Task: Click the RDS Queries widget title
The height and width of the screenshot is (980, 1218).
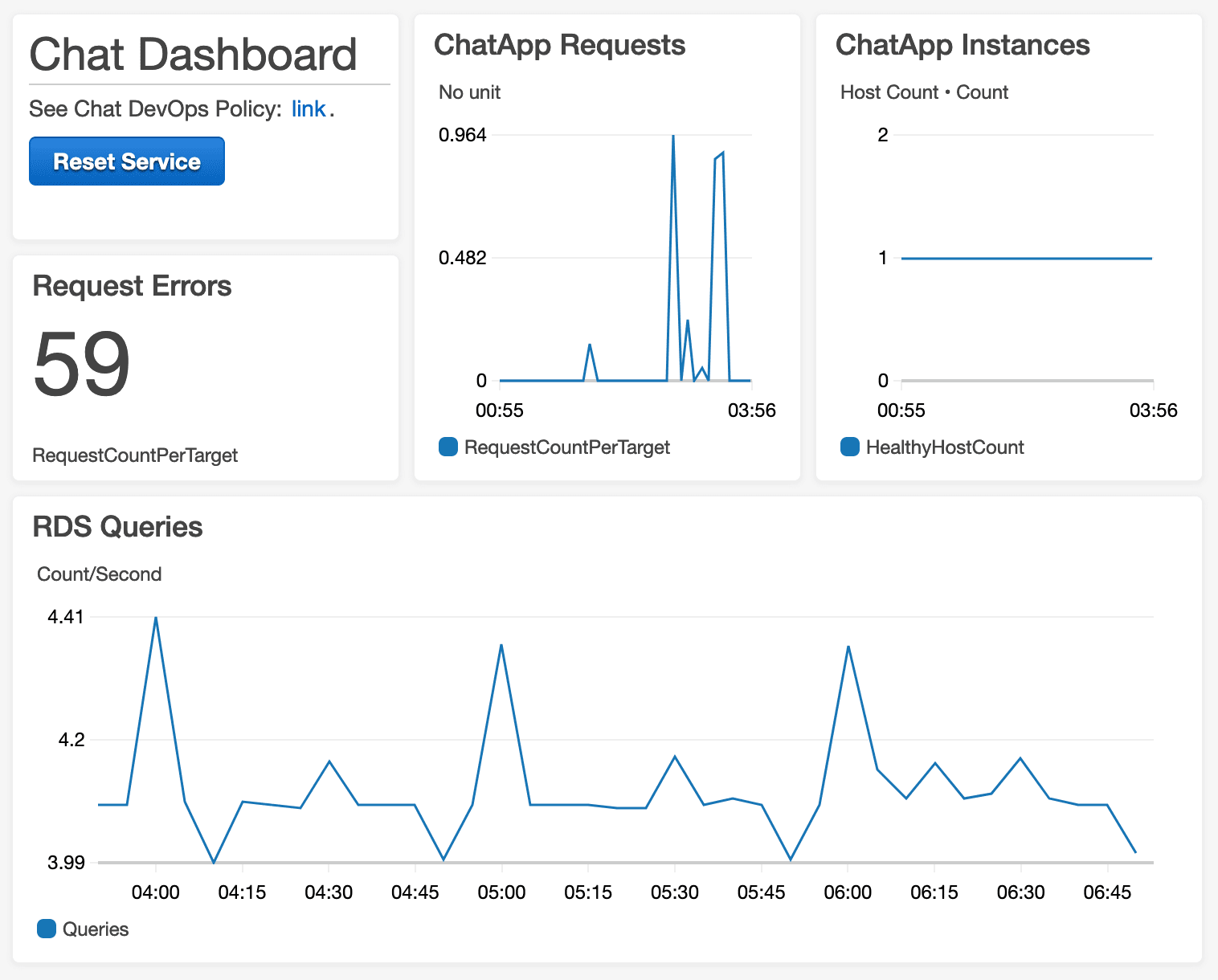Action: (117, 527)
